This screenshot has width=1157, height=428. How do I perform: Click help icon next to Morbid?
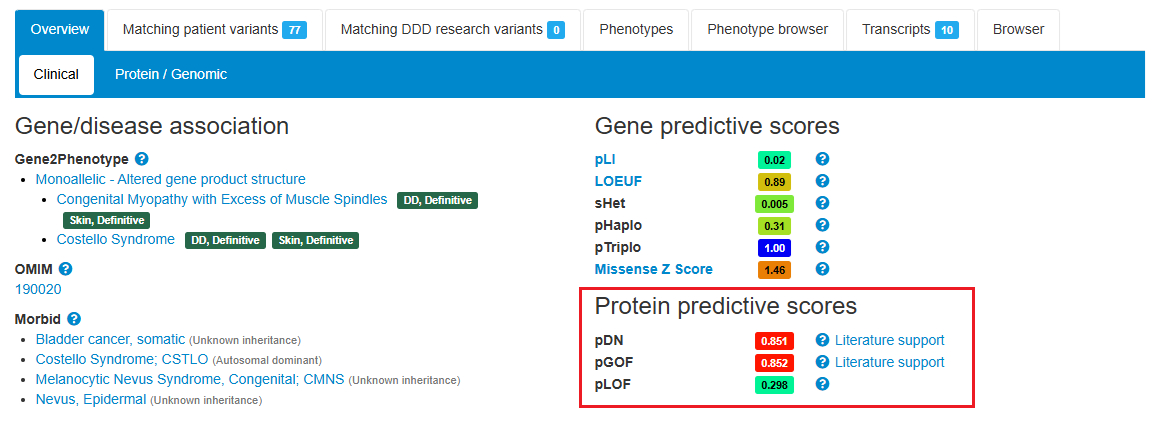74,319
